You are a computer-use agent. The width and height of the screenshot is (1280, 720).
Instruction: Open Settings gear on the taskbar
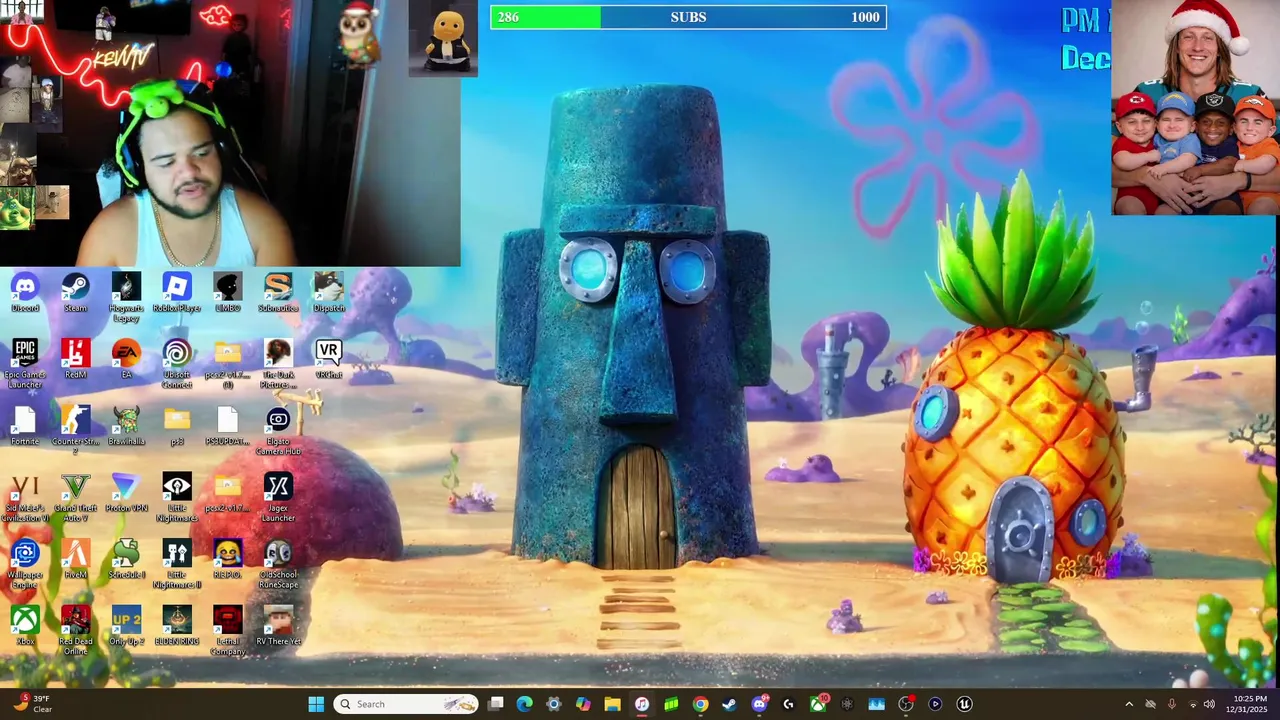[x=554, y=704]
